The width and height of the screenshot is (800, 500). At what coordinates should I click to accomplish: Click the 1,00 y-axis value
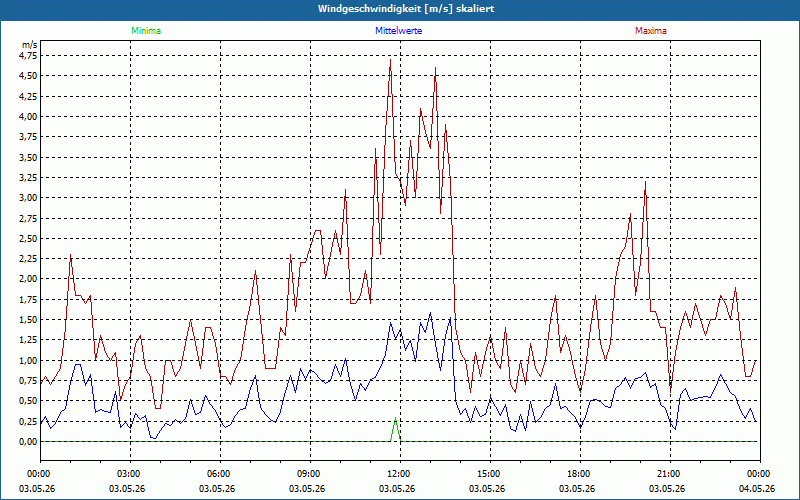point(29,360)
